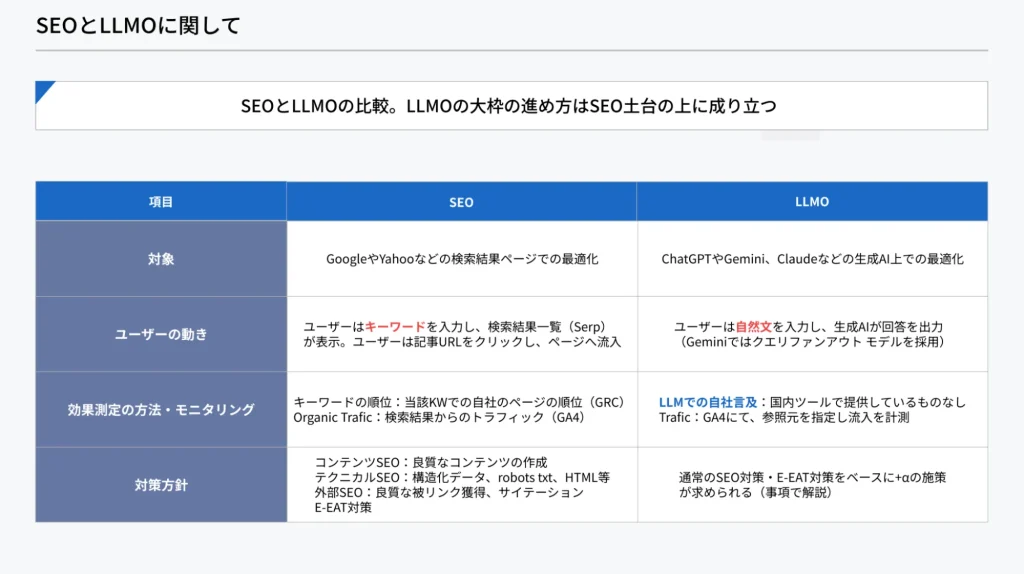The image size is (1024, 574).
Task: Select the "ユーザーの動き" row label
Action: coord(161,334)
